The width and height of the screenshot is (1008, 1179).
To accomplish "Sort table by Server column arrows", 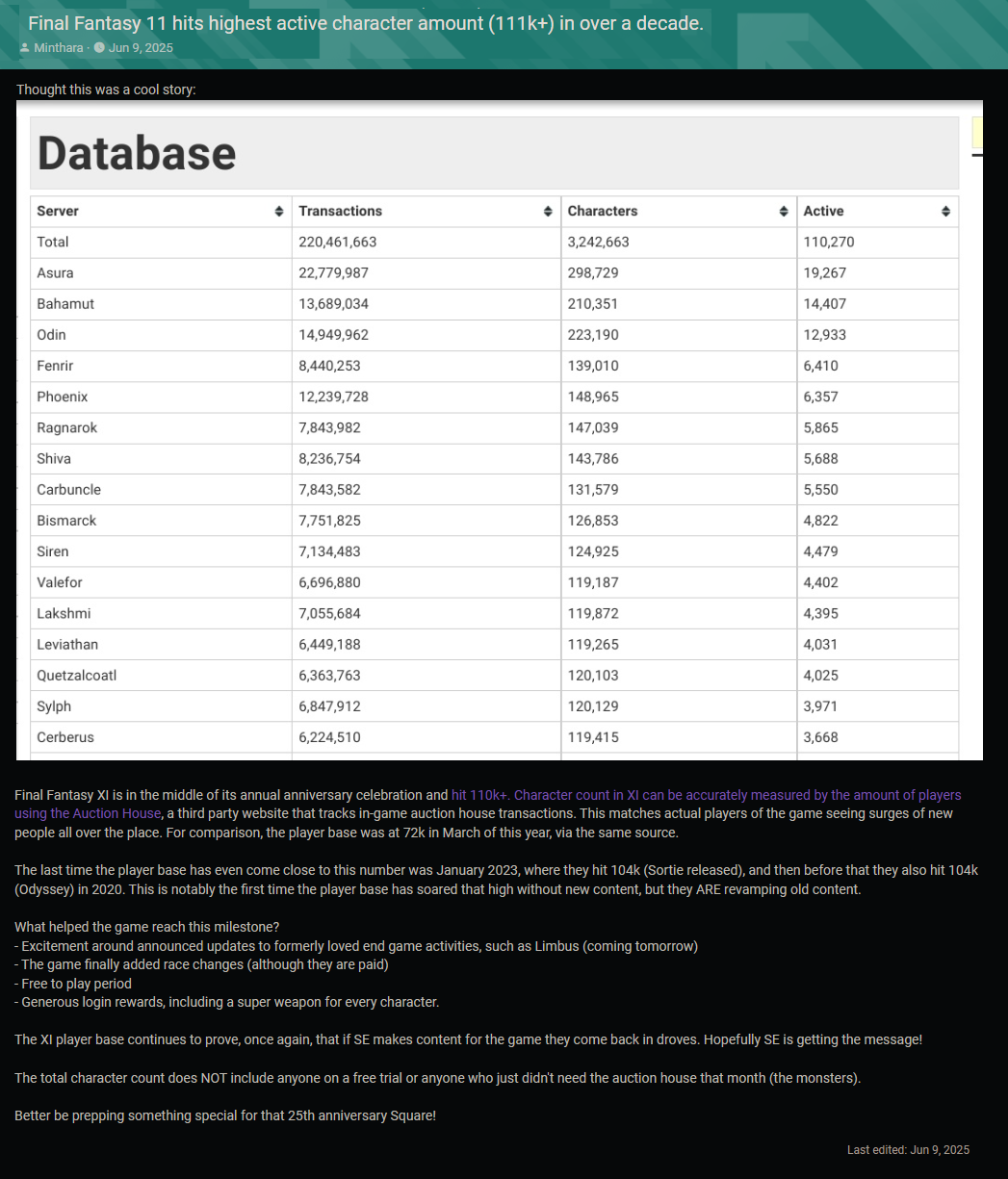I will [279, 211].
